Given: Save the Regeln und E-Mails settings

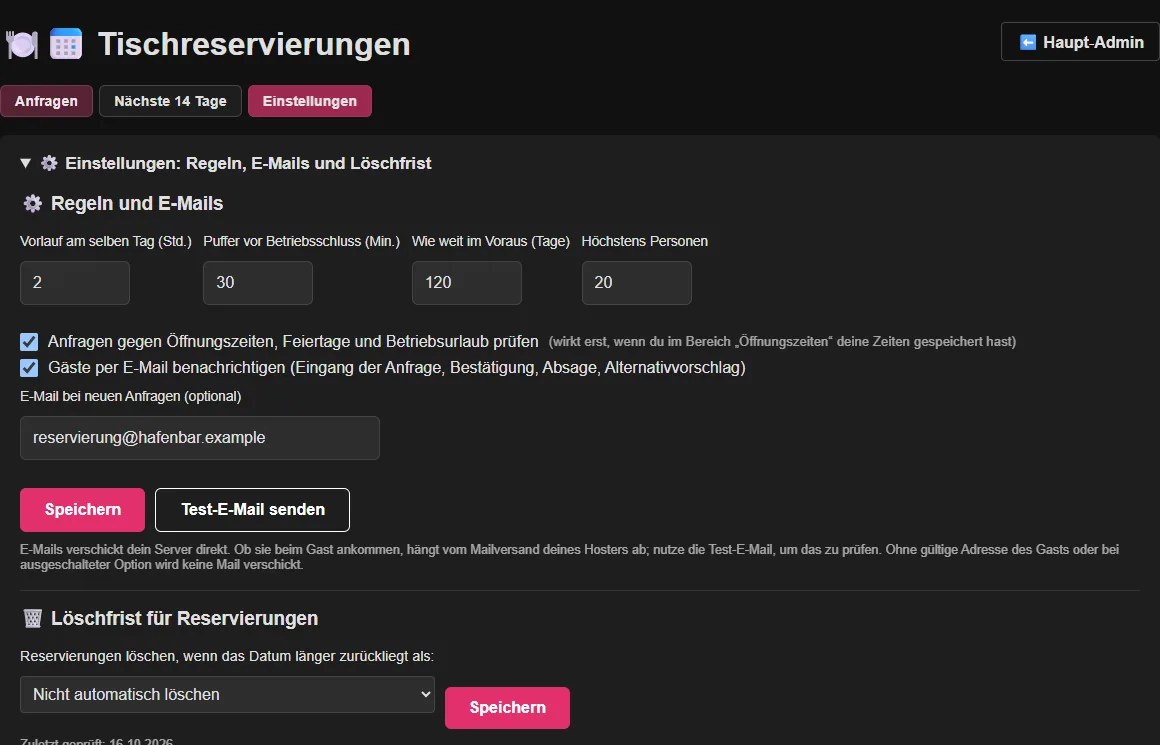Looking at the screenshot, I should point(82,510).
